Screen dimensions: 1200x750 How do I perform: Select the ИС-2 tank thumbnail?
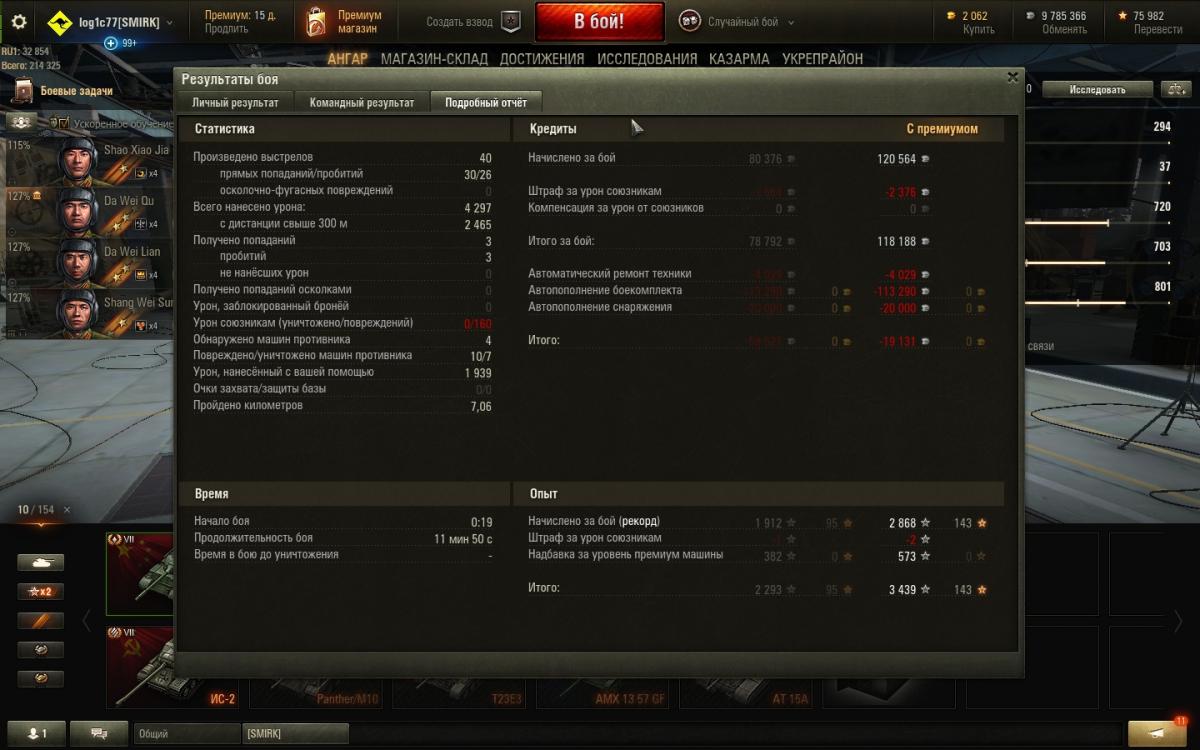(174, 667)
